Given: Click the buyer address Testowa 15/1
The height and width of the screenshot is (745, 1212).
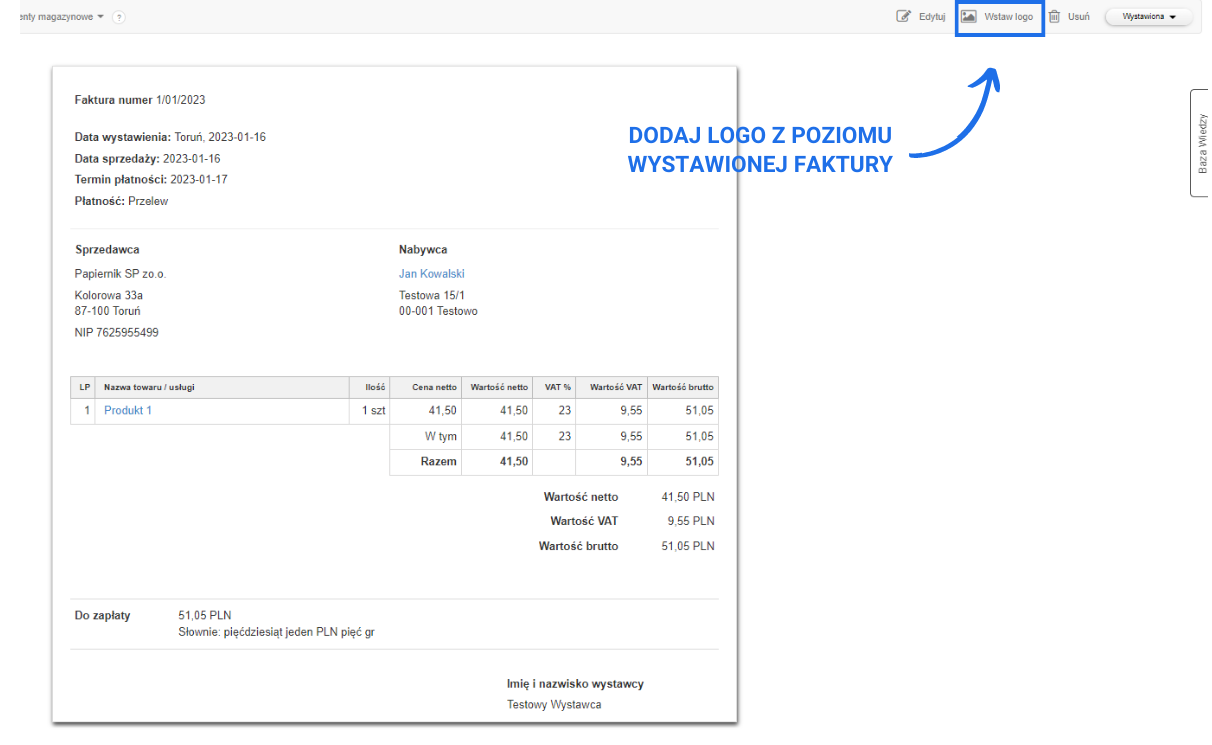Looking at the screenshot, I should pos(432,296).
